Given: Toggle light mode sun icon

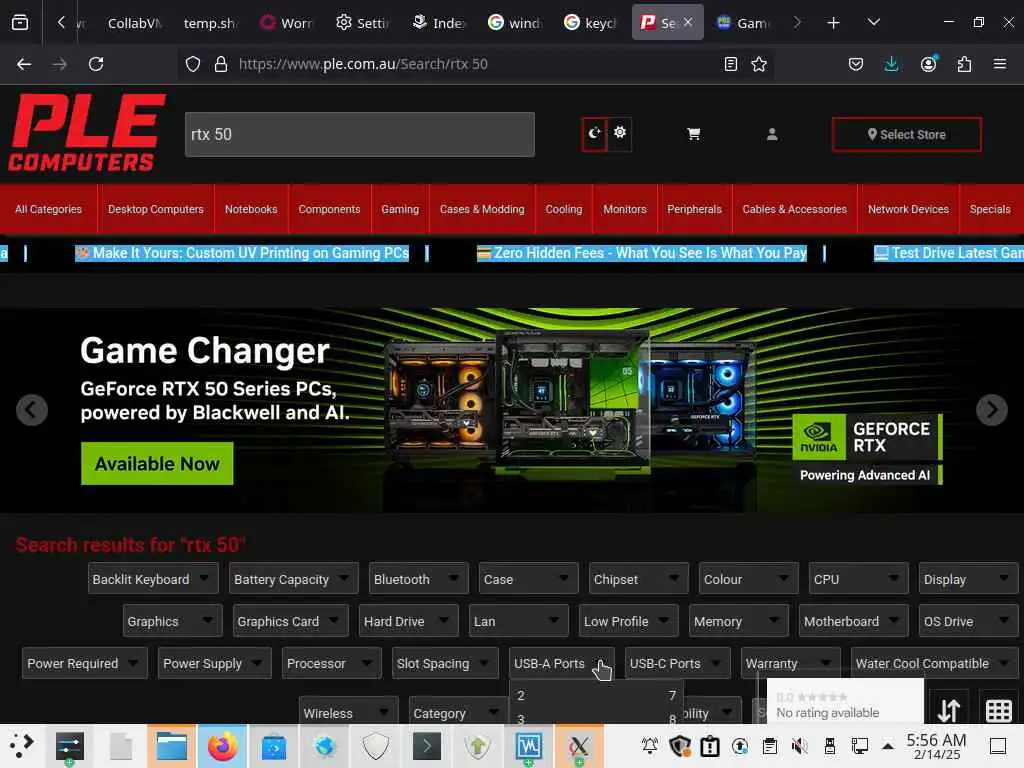Looking at the screenshot, I should 620,133.
